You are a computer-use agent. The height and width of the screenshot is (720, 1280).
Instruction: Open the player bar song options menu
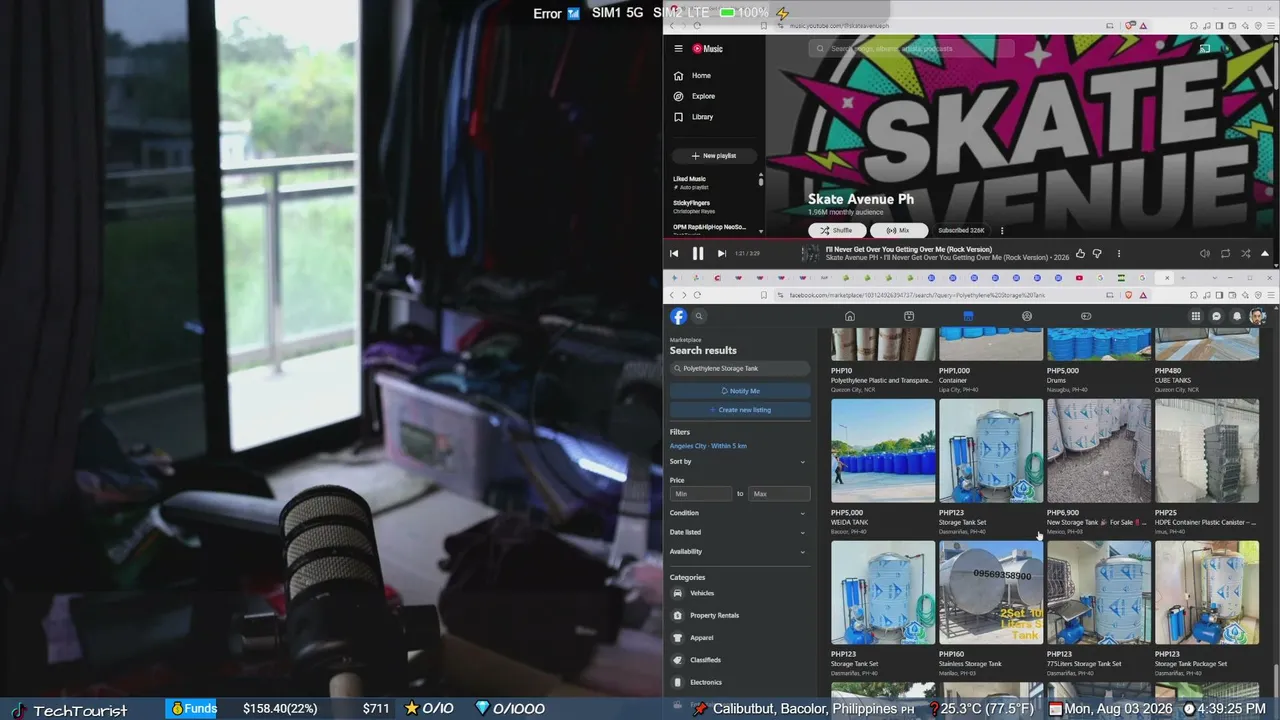tap(1119, 254)
